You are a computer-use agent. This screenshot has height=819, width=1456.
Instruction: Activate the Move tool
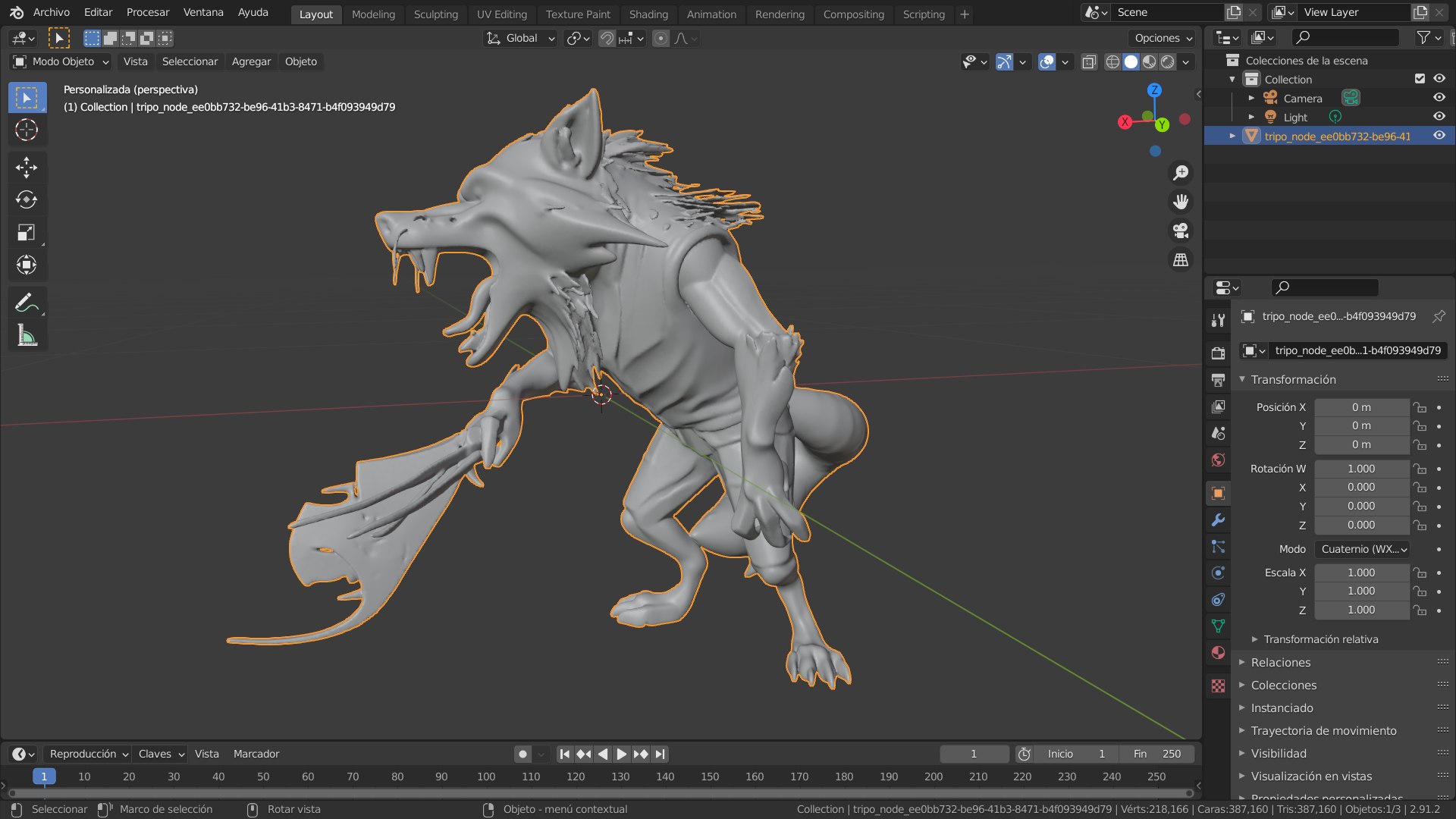coord(27,168)
